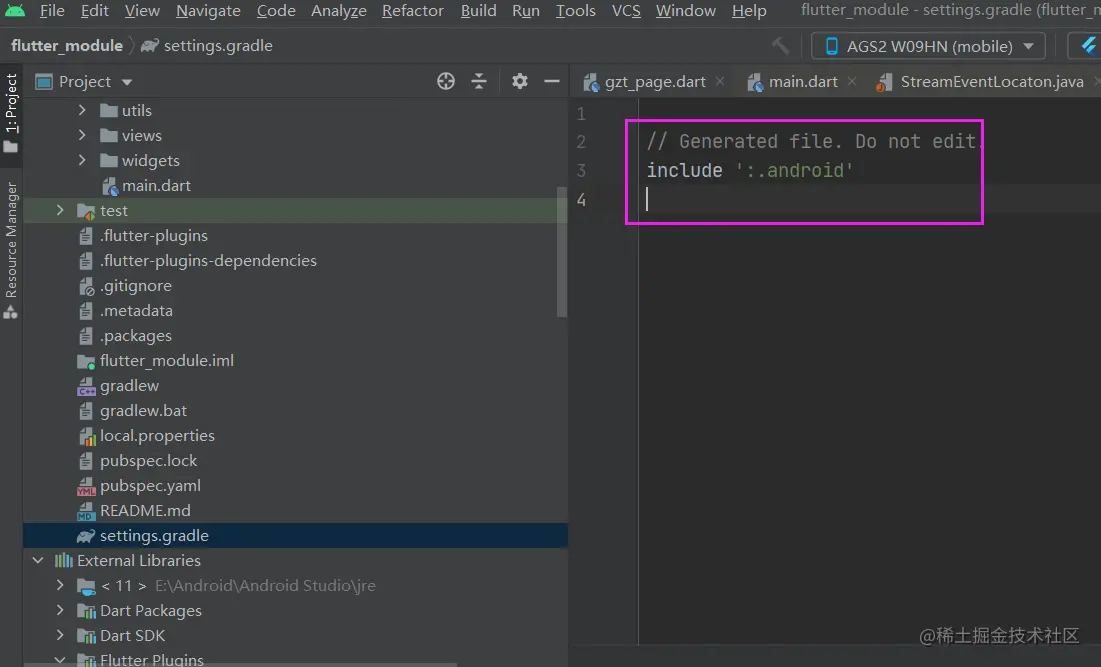Screen dimensions: 1101x667
Task: Click the utils folder icon
Action: tap(108, 110)
